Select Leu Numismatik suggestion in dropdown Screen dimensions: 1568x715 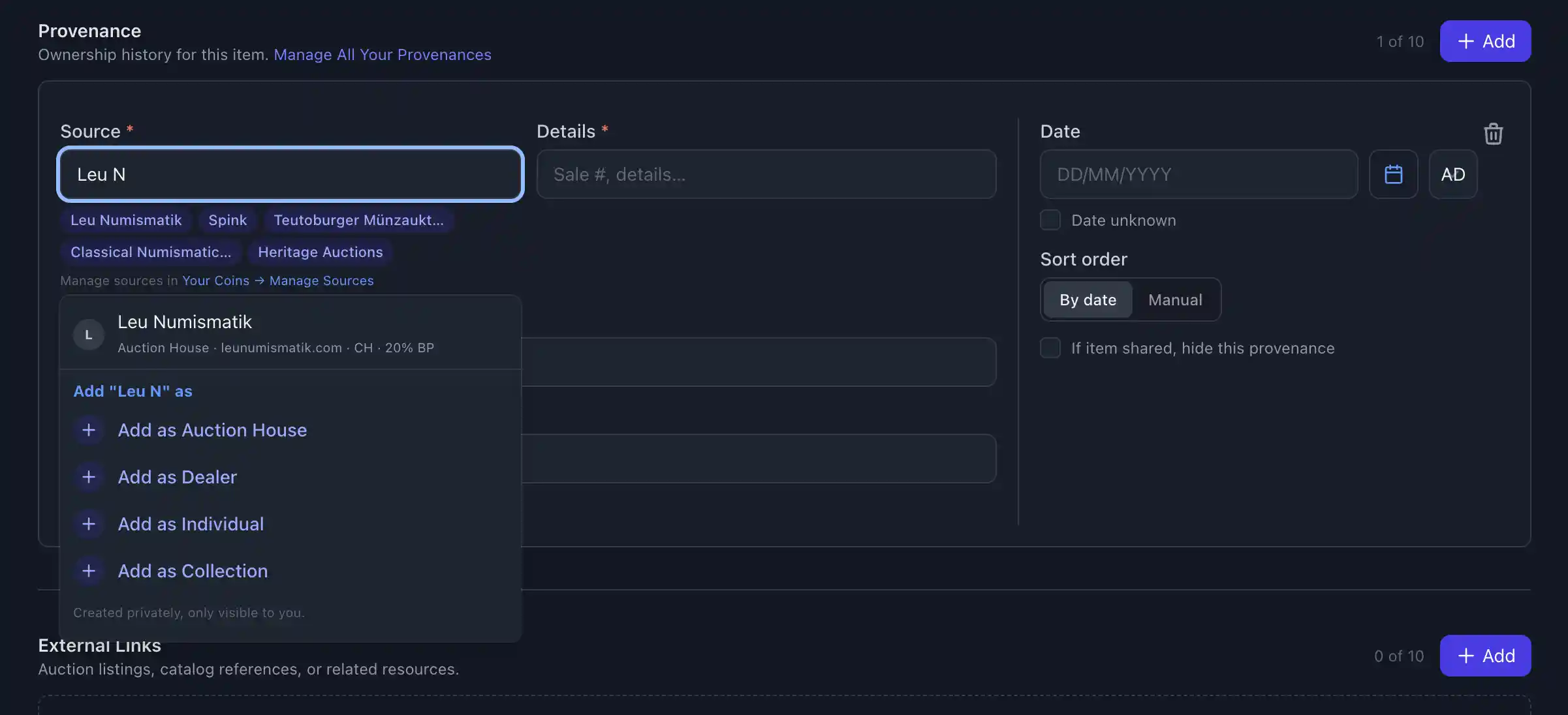(290, 334)
